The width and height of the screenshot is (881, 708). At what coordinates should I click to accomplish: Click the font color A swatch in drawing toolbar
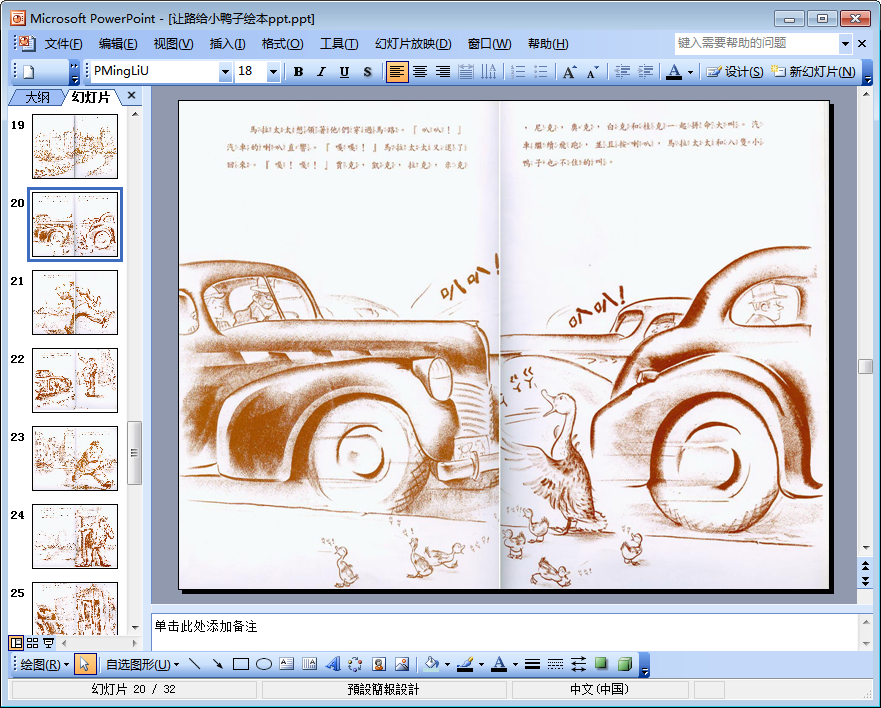(x=499, y=664)
